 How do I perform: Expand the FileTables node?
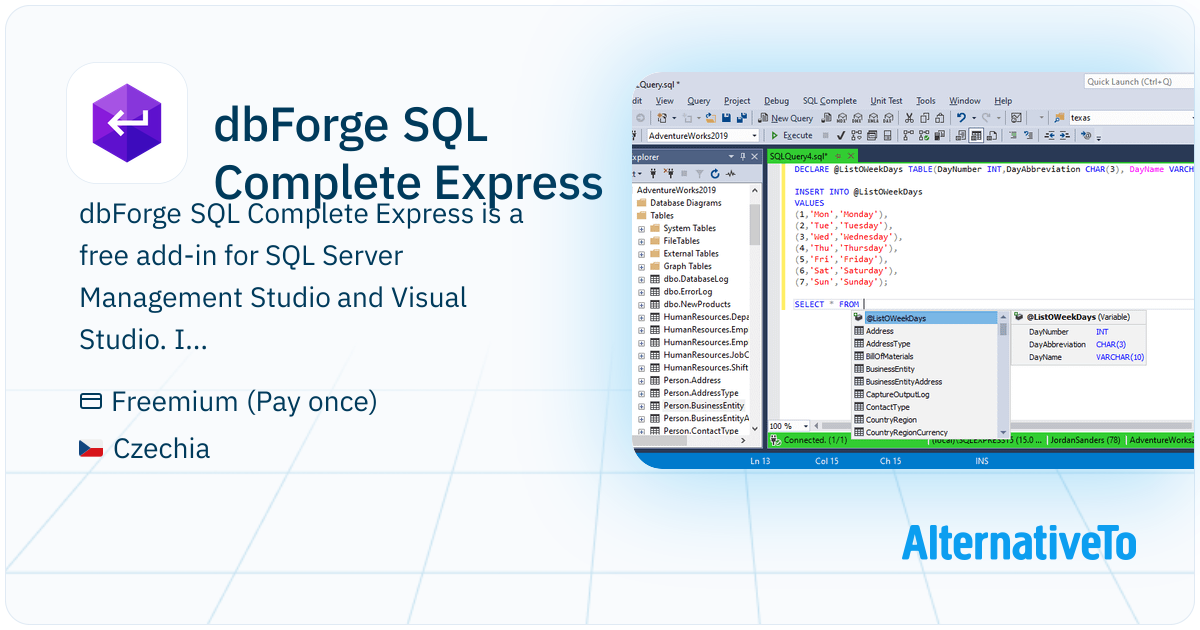(641, 241)
